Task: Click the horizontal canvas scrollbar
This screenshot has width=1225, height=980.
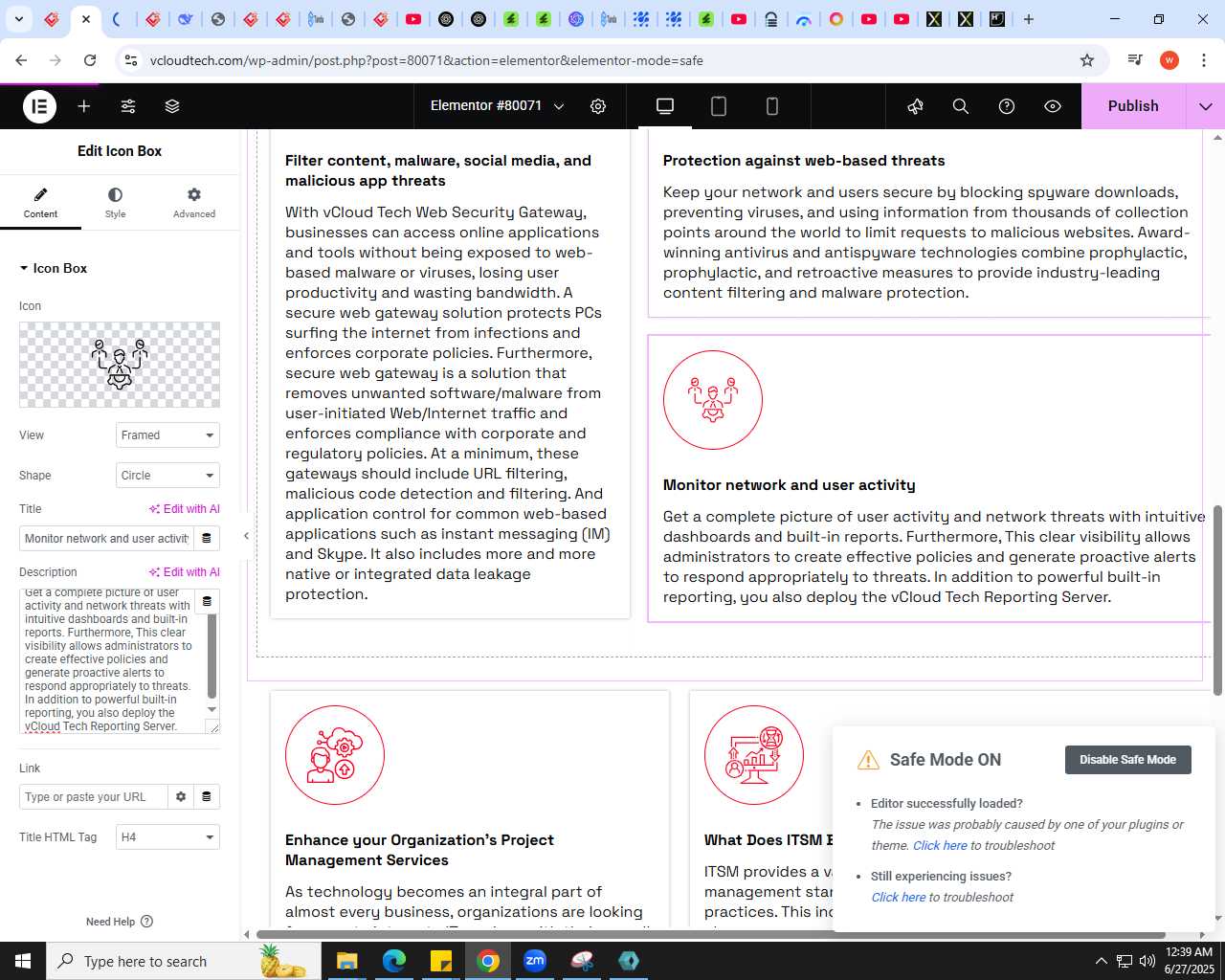Action: (x=710, y=934)
